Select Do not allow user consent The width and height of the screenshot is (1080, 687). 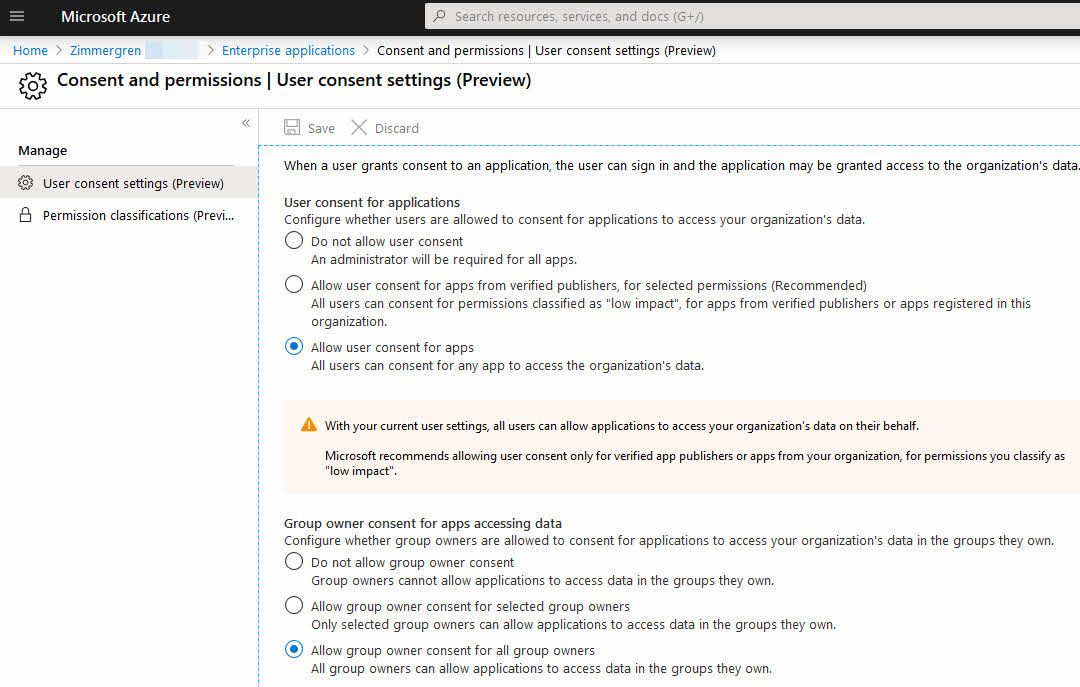[294, 240]
